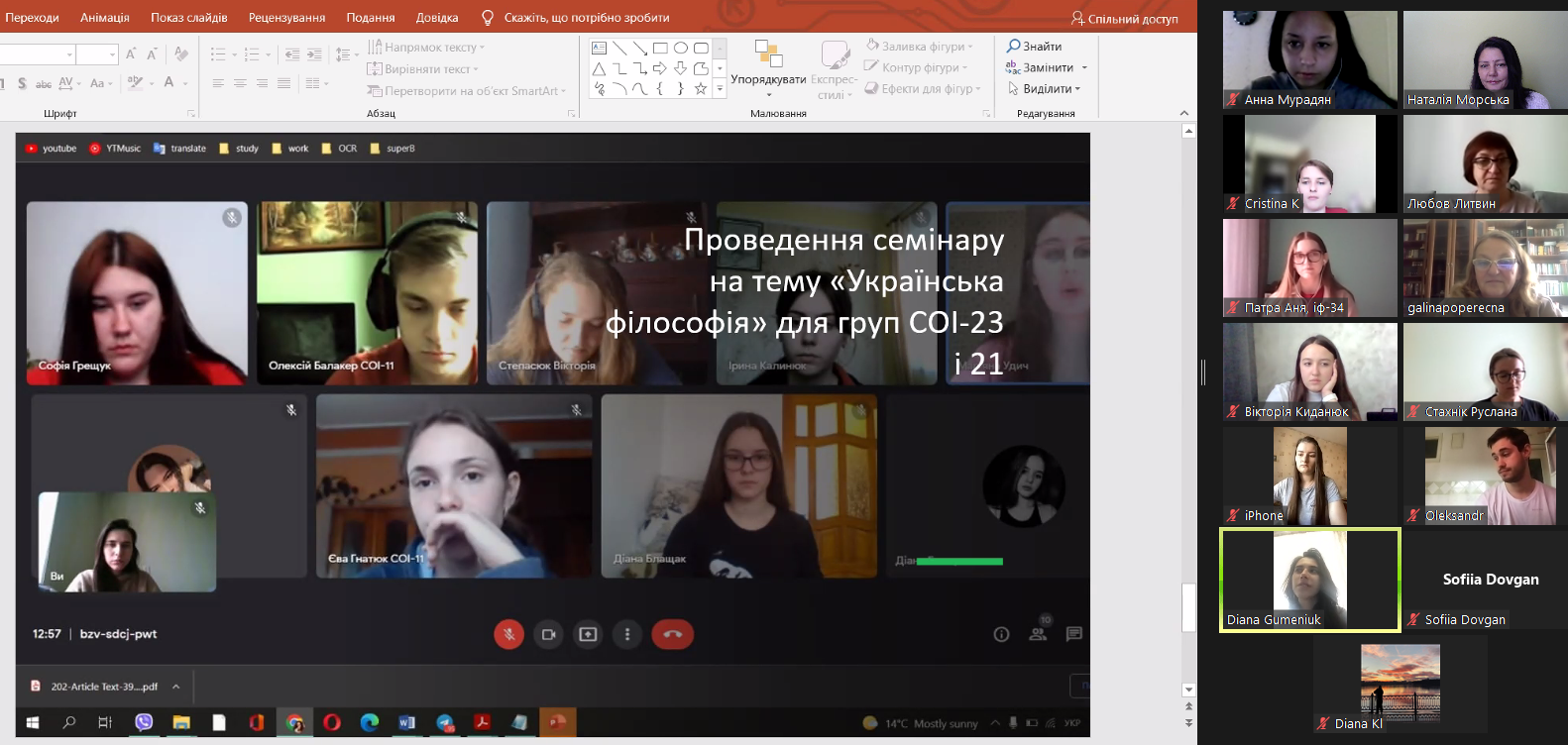
Task: Apply the text highlight color swatch
Action: [136, 83]
